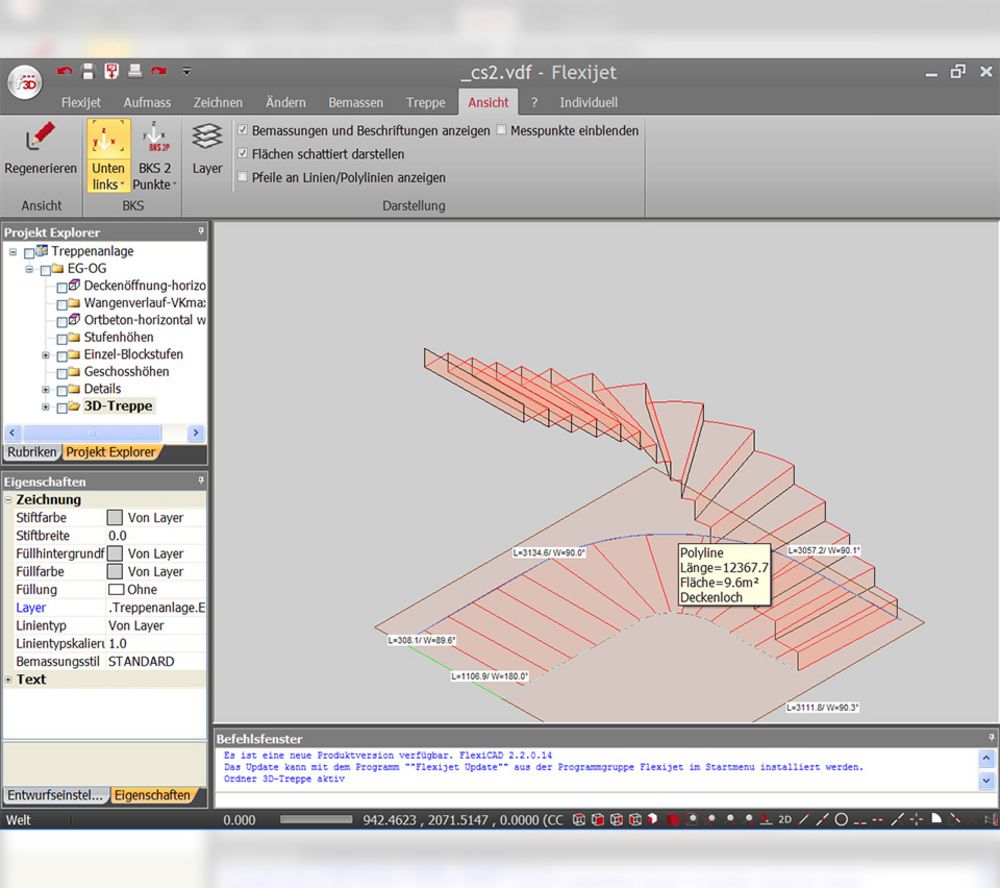
Task: Uncheck Bemassungen und Beschriftungen anzeigen
Action: click(x=242, y=130)
